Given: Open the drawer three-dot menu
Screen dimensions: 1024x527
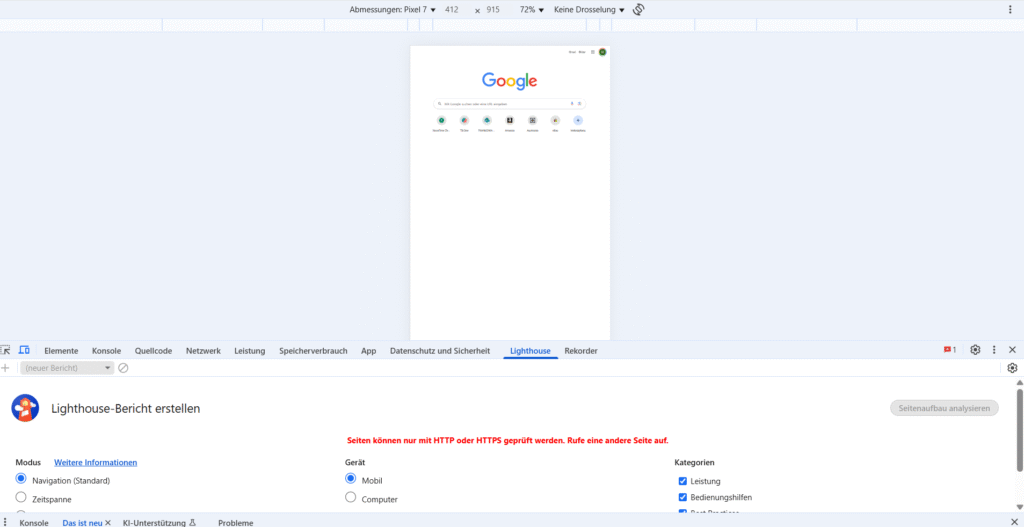Looking at the screenshot, I should pyautogui.click(x=5, y=522).
